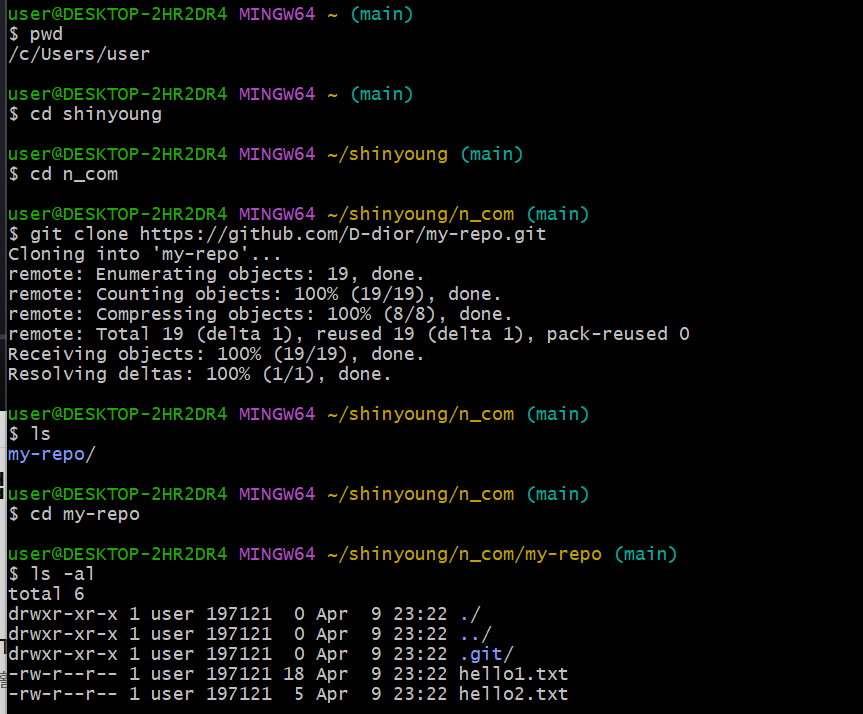Click the GitHub clone URL text
This screenshot has height=714, width=863.
[343, 234]
